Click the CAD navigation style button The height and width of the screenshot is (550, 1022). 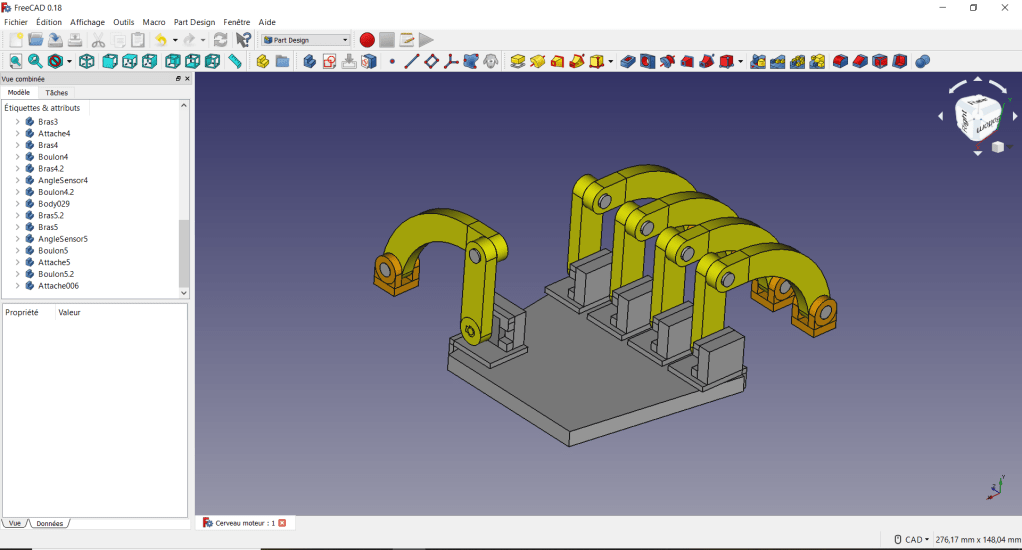coord(912,540)
